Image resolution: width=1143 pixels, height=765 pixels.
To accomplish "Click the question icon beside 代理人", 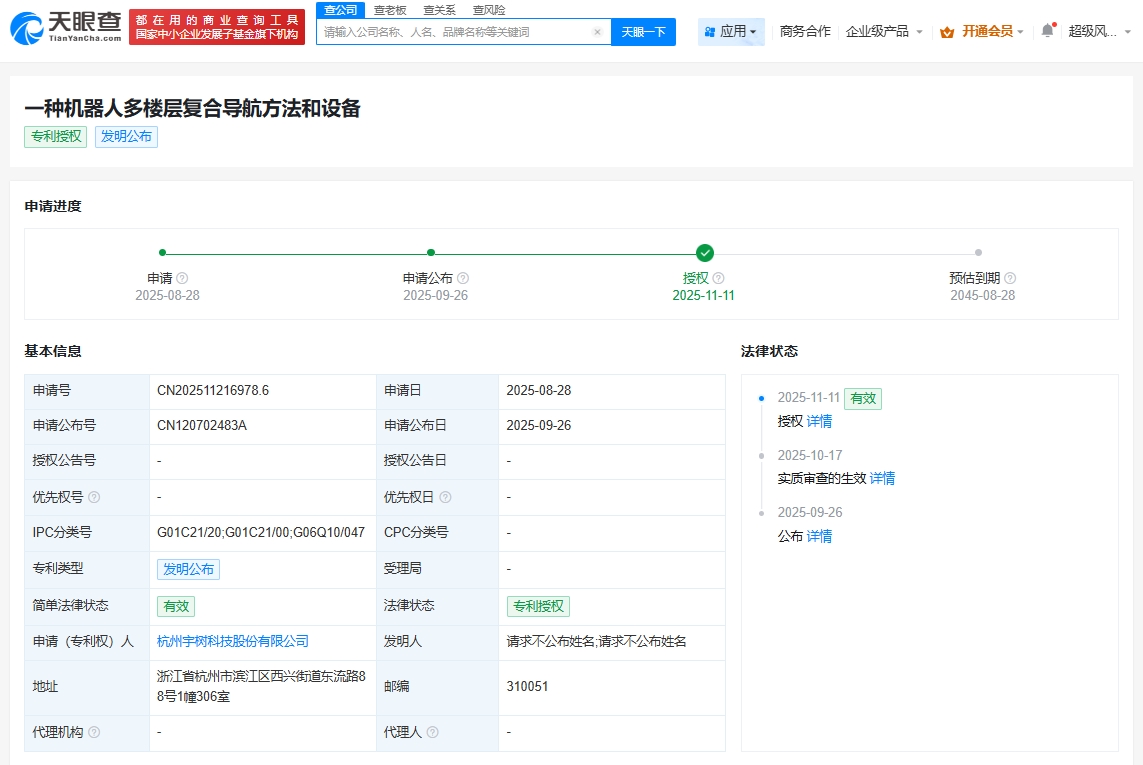I will [434, 732].
